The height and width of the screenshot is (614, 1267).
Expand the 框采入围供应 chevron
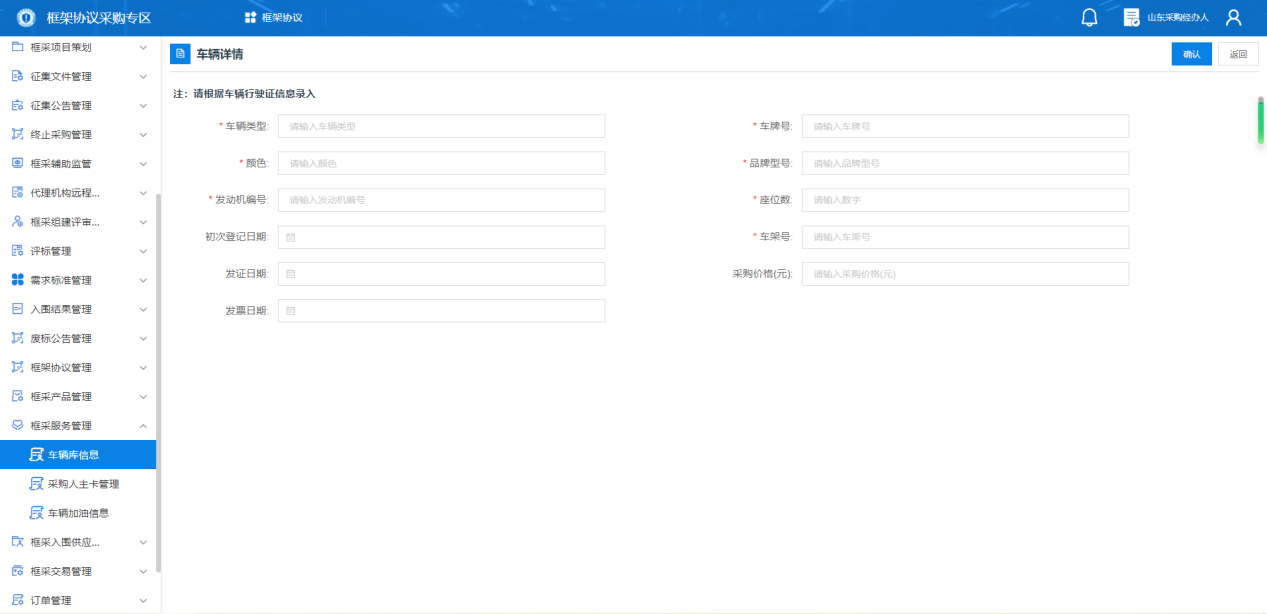pyautogui.click(x=143, y=542)
